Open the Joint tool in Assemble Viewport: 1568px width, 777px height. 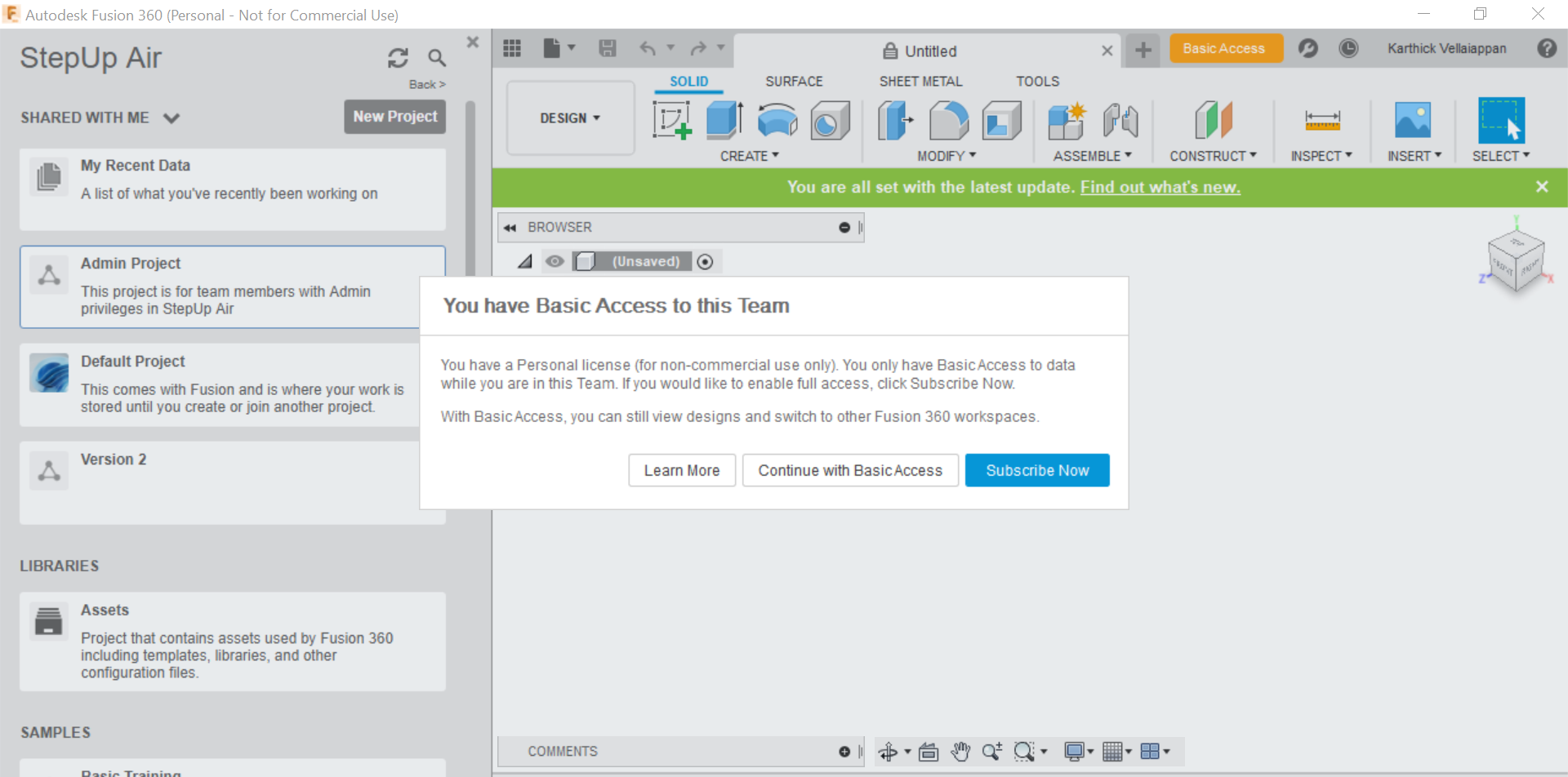[x=1120, y=120]
